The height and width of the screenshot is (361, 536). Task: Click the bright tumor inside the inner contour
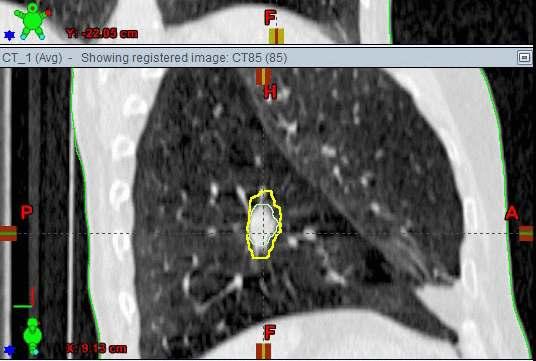(x=263, y=225)
